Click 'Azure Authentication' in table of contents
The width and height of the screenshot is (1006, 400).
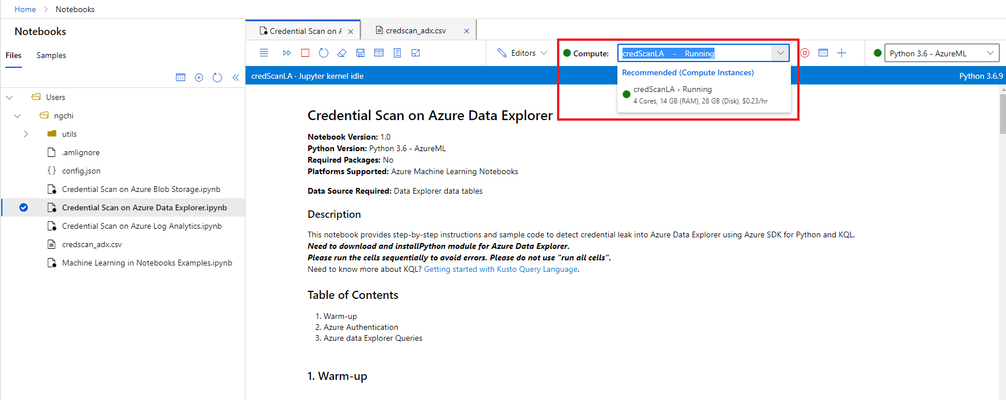click(x=361, y=327)
